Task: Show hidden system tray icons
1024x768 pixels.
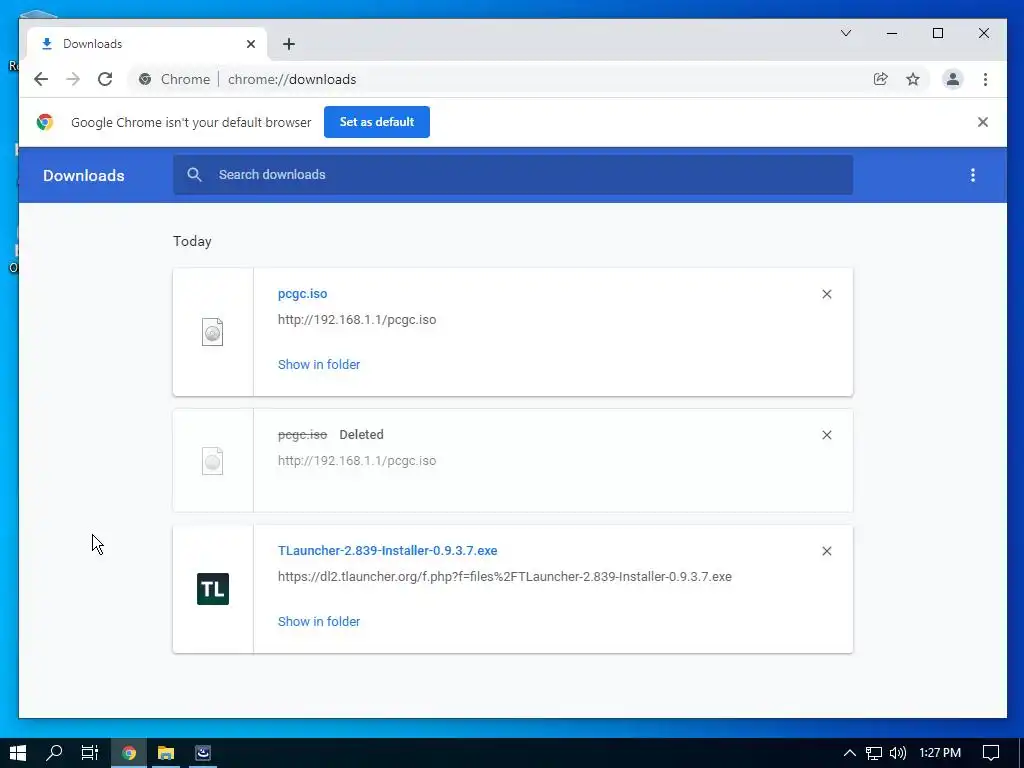Action: (849, 753)
